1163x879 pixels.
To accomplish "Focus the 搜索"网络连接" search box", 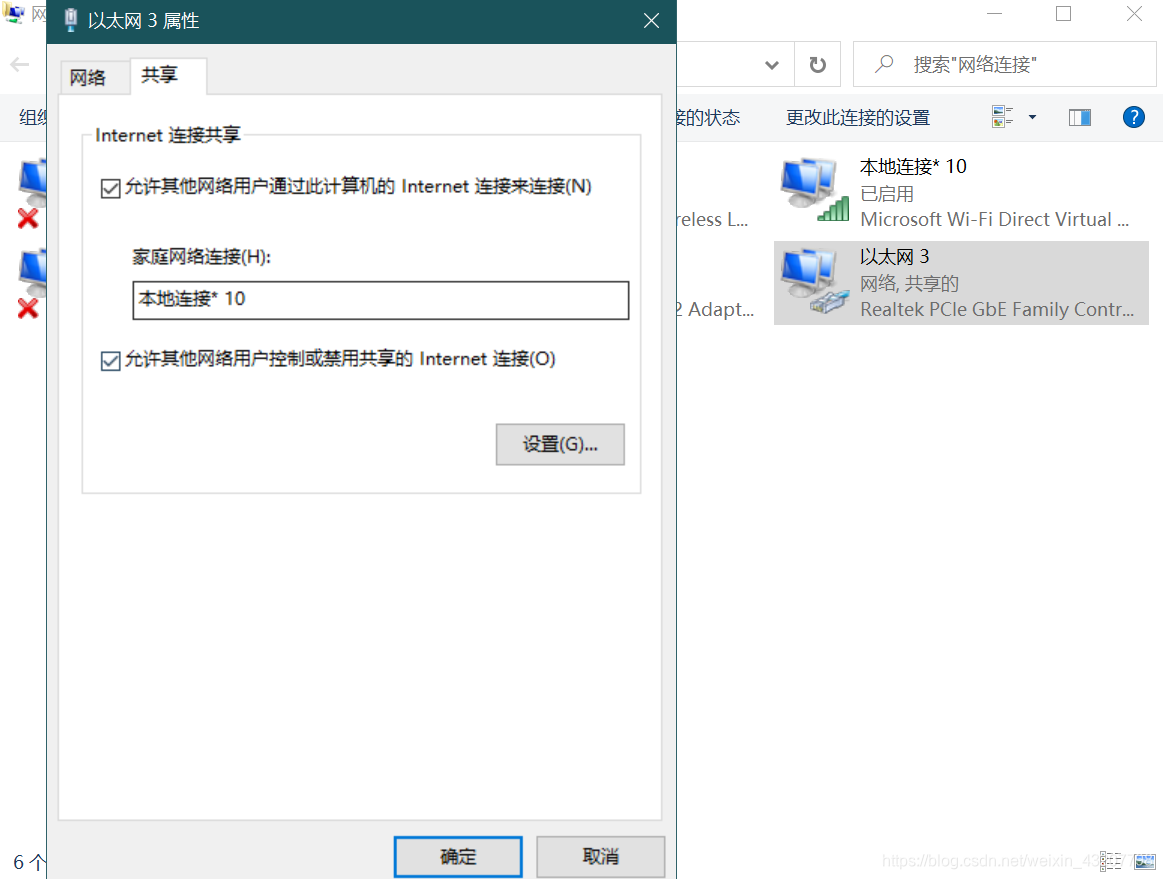I will click(x=1005, y=65).
